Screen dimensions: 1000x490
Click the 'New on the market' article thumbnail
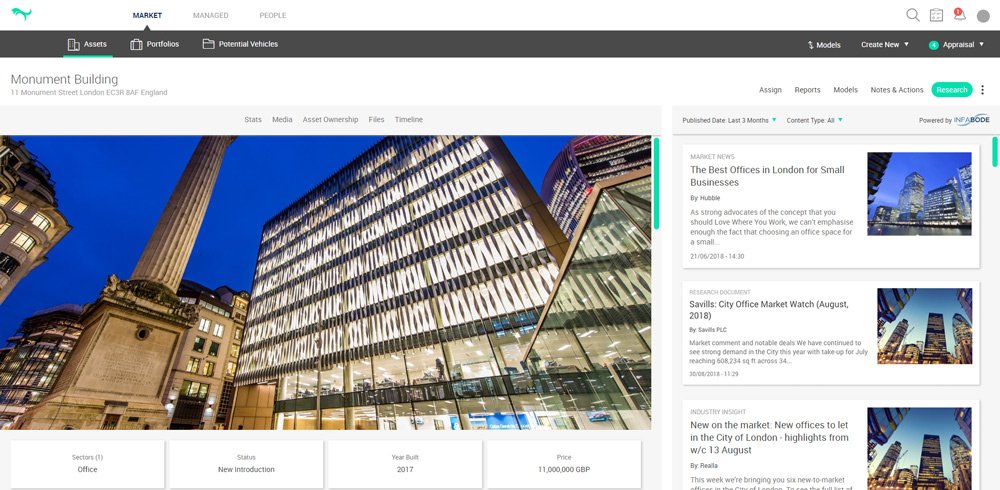point(919,449)
